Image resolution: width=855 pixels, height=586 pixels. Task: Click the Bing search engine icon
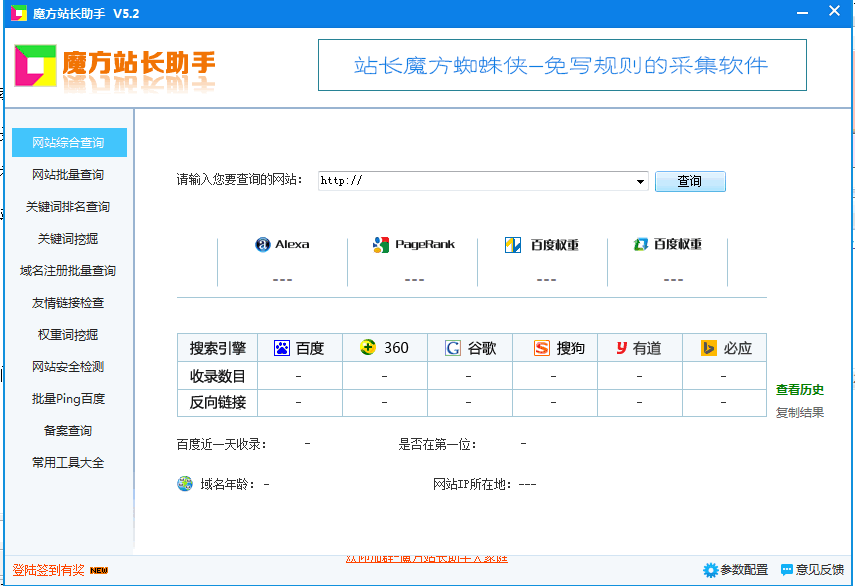(709, 348)
